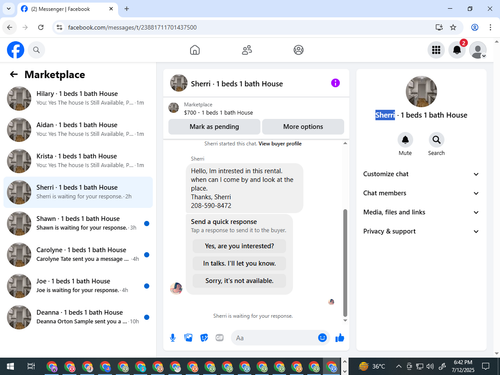500x375 pixels.
Task: Open the Facebook menu grid icon
Action: coord(436,50)
